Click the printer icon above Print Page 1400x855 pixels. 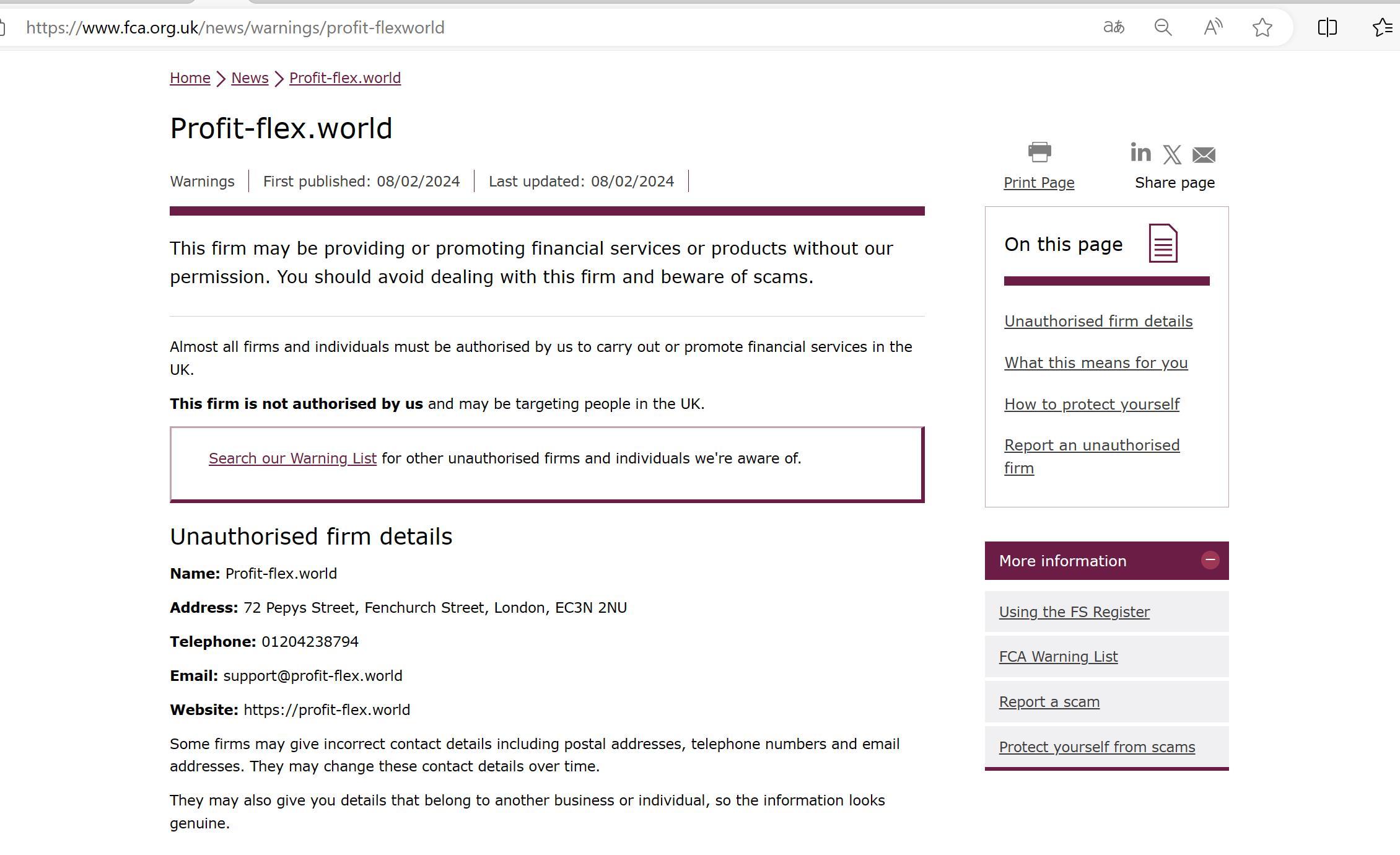tap(1039, 152)
